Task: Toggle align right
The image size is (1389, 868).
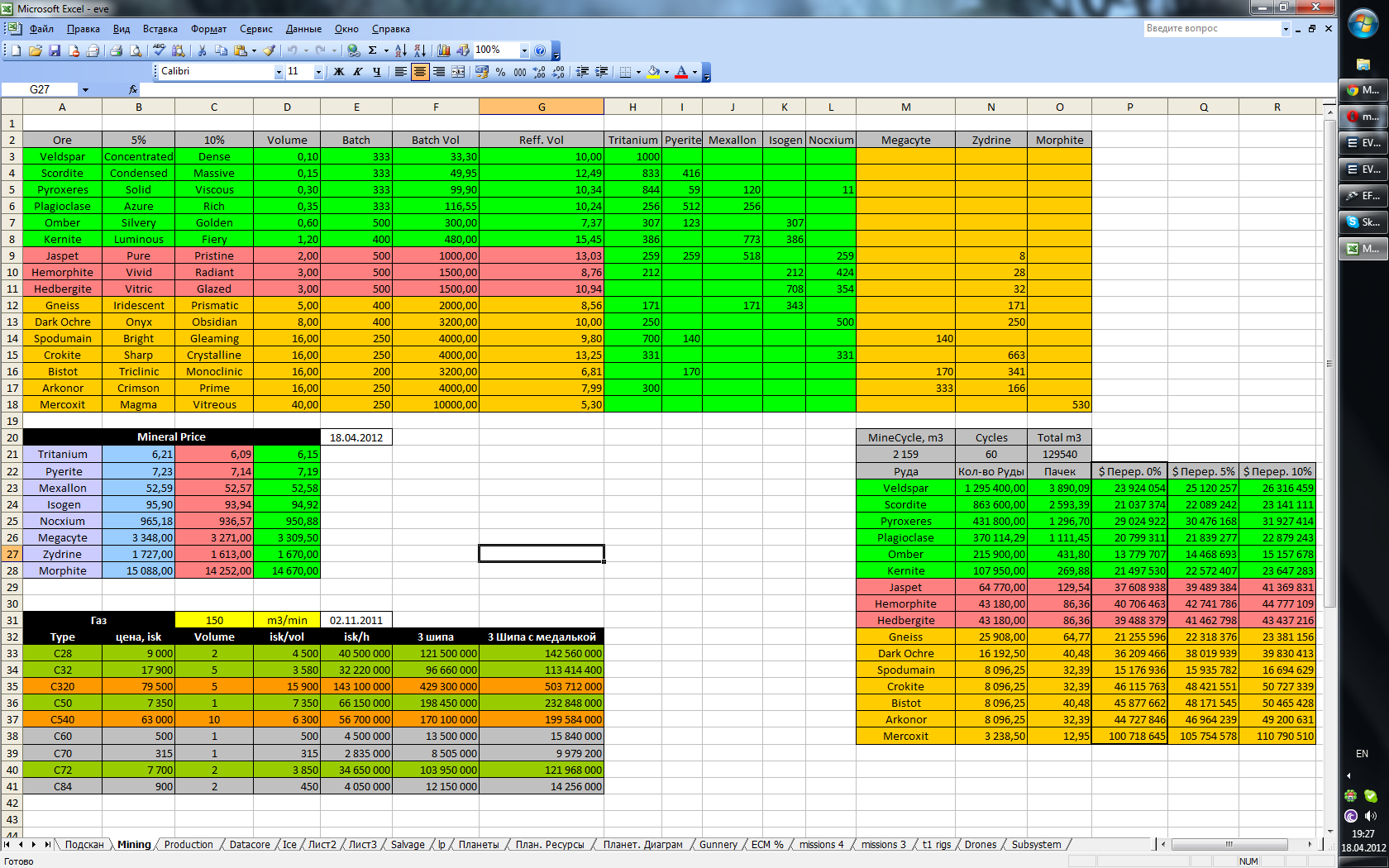Action: (x=439, y=72)
